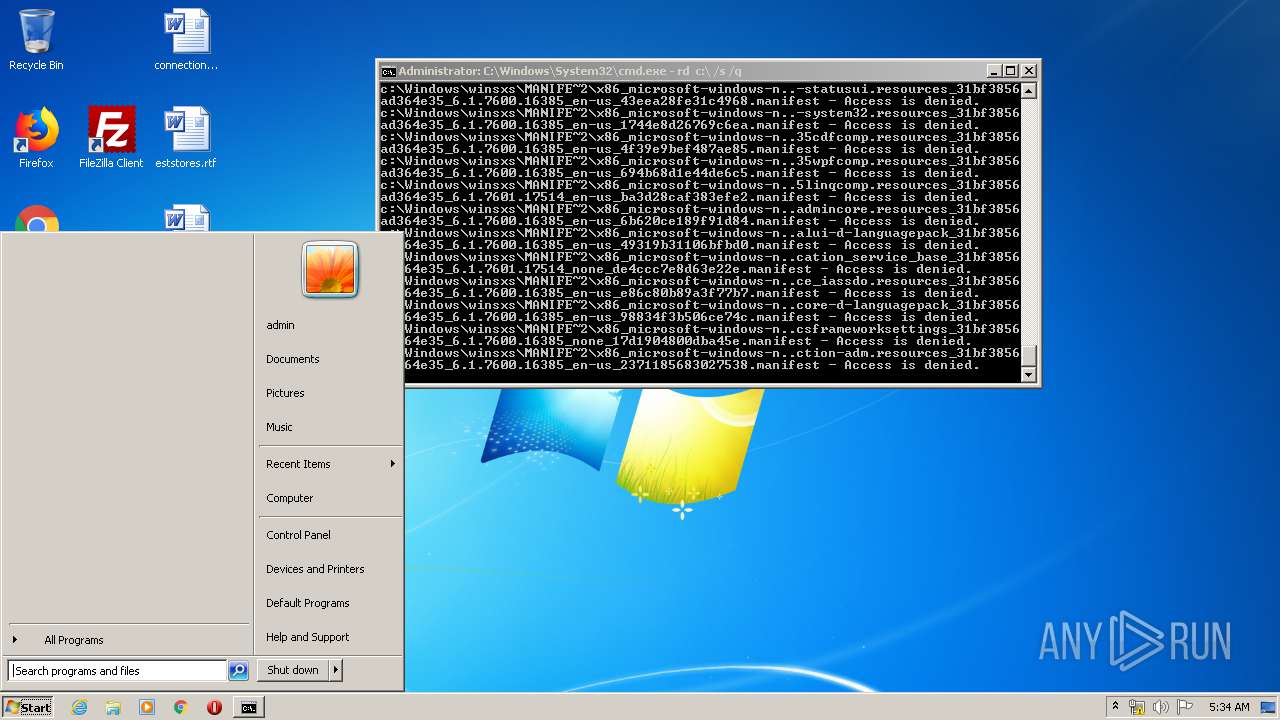The image size is (1280, 720).
Task: Close the cmd.exe window
Action: [x=1029, y=71]
